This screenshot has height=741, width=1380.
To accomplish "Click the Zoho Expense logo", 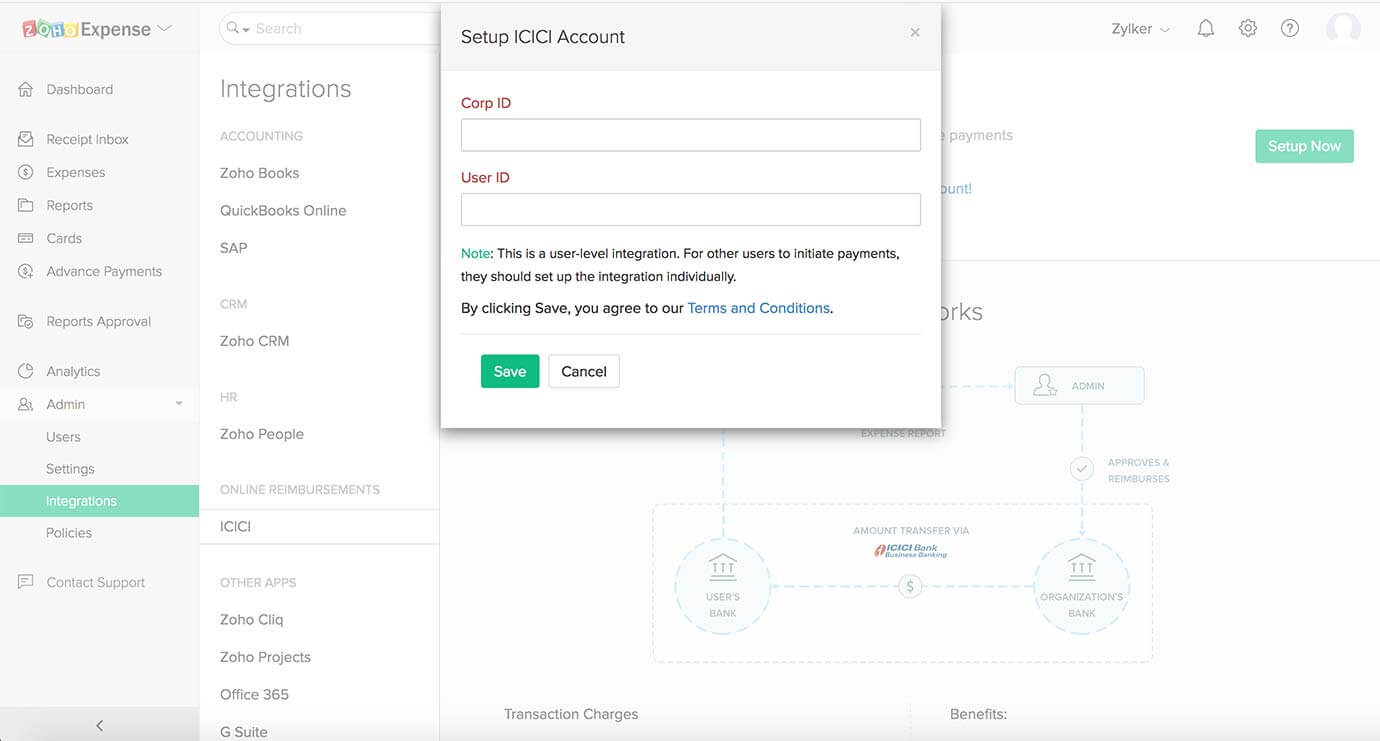I will tap(86, 29).
